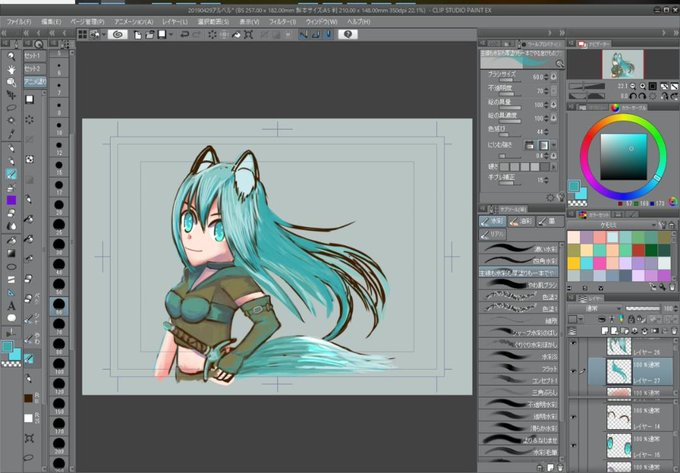Select the transparent color checker swatch
The image size is (680, 473).
pyautogui.click(x=578, y=203)
